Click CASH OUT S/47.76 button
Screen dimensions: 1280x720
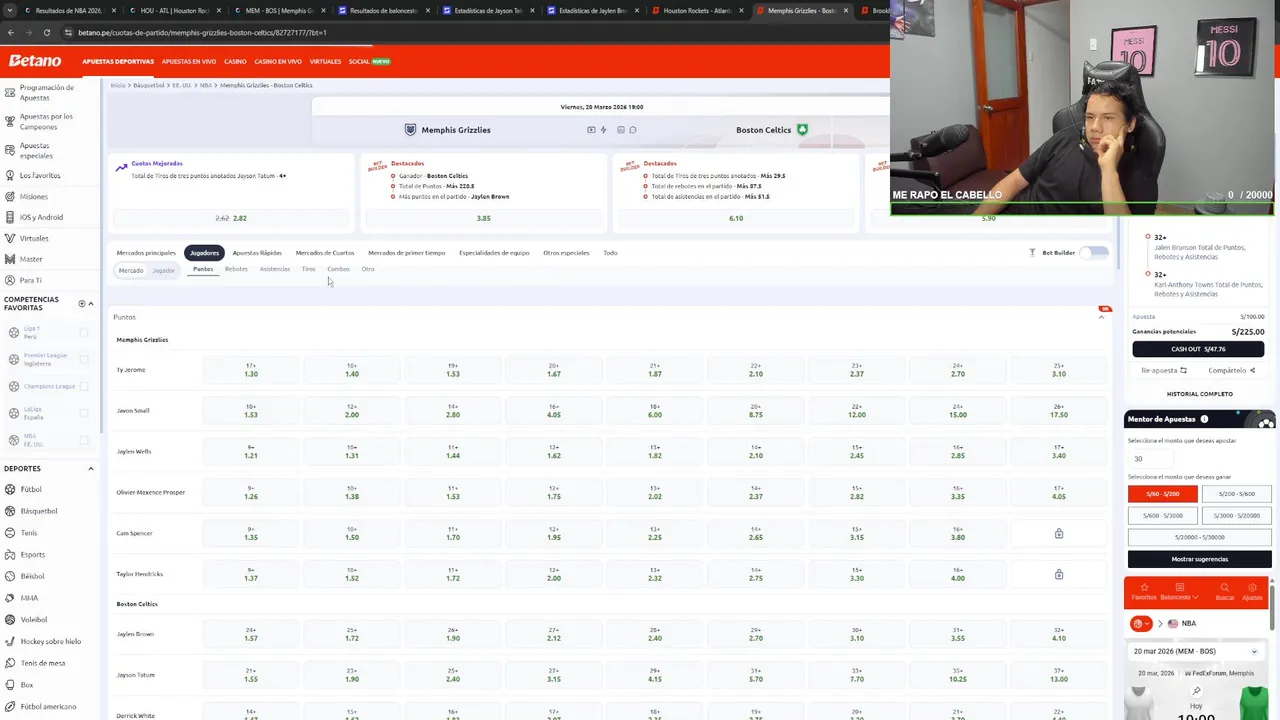pyautogui.click(x=1198, y=349)
